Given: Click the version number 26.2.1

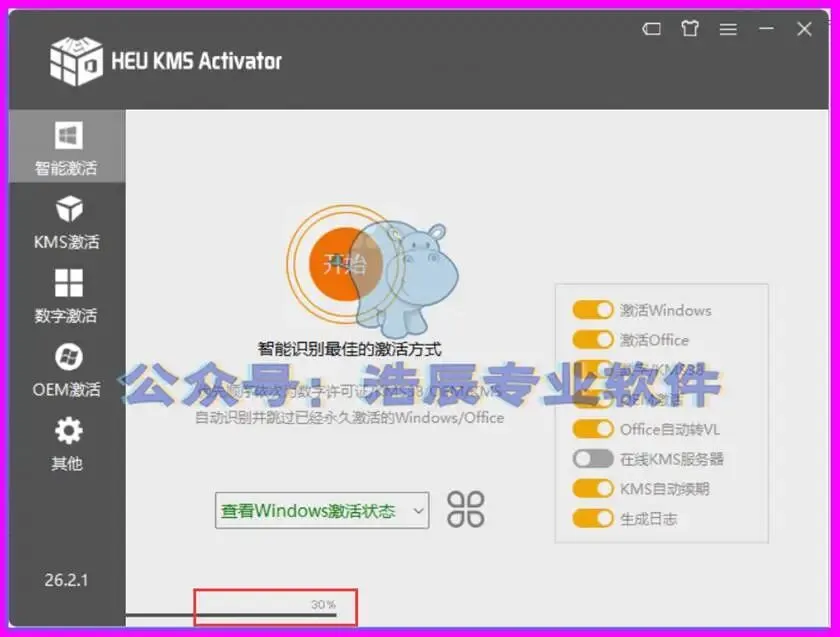Looking at the screenshot, I should click(66, 580).
